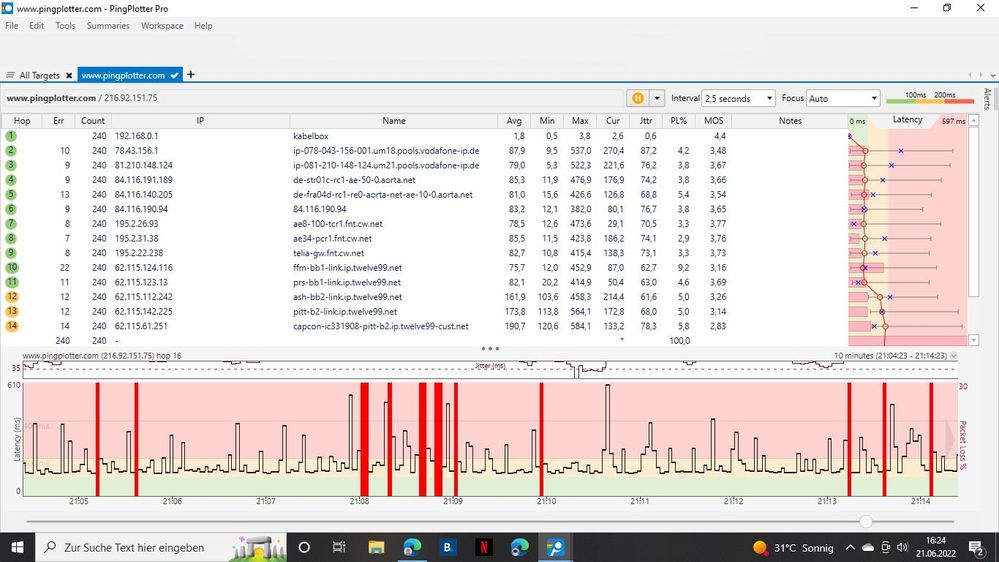999x562 pixels.
Task: Open PingPlotter taskbar icon
Action: 555,547
